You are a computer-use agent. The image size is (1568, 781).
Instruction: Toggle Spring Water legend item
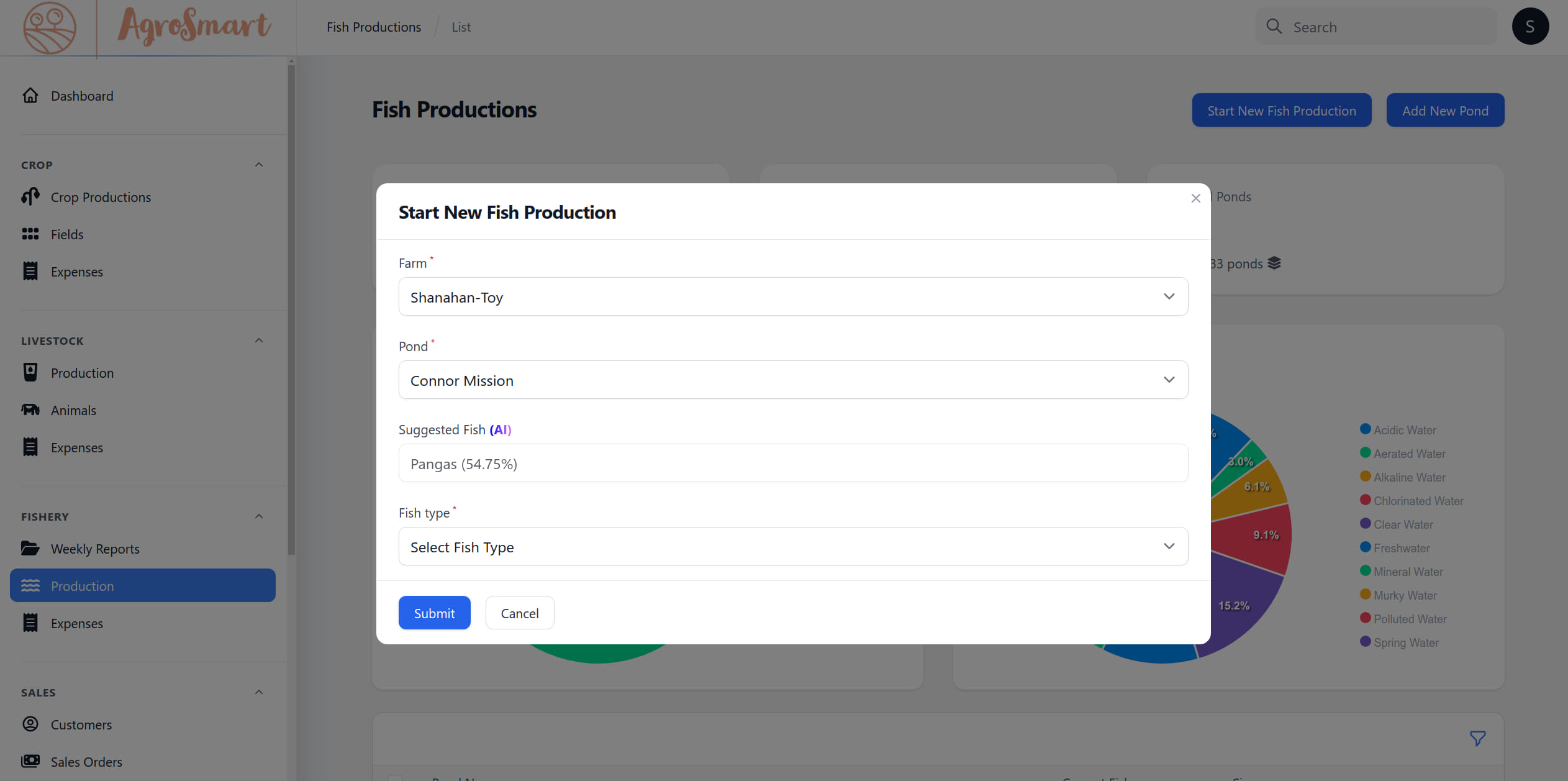click(1405, 642)
